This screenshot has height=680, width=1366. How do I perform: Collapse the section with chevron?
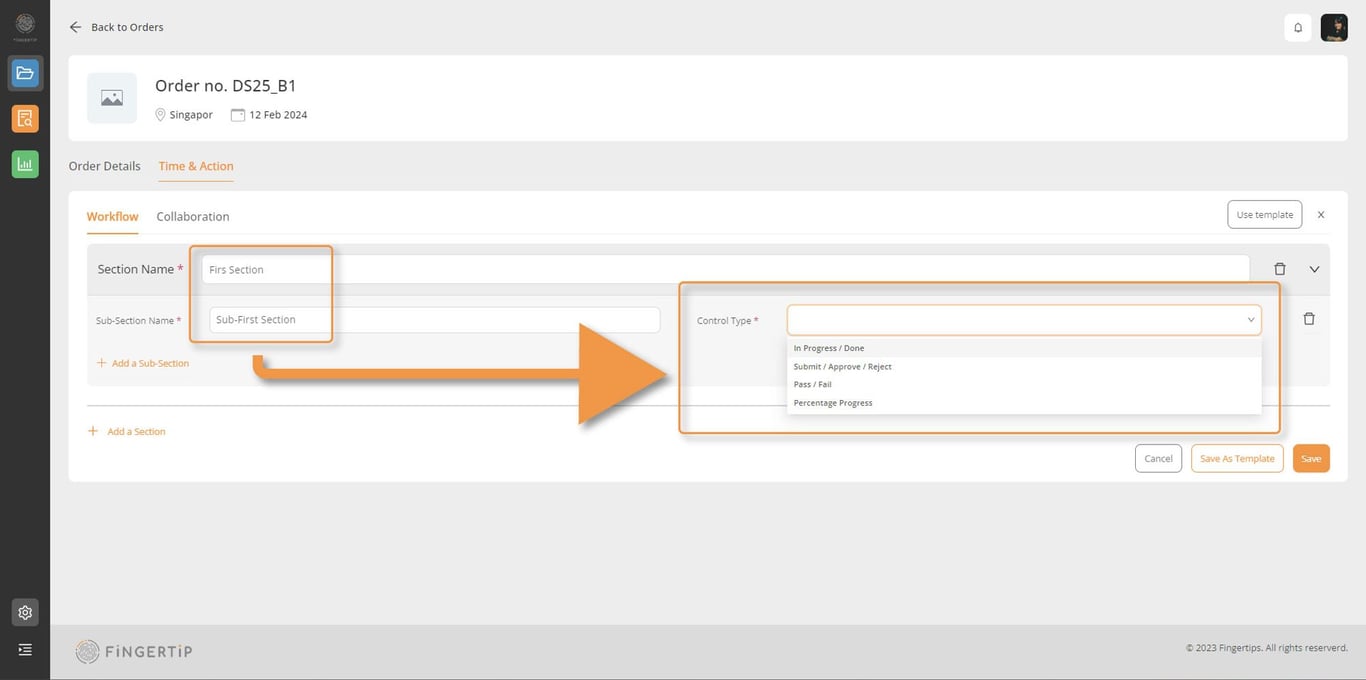[1314, 269]
